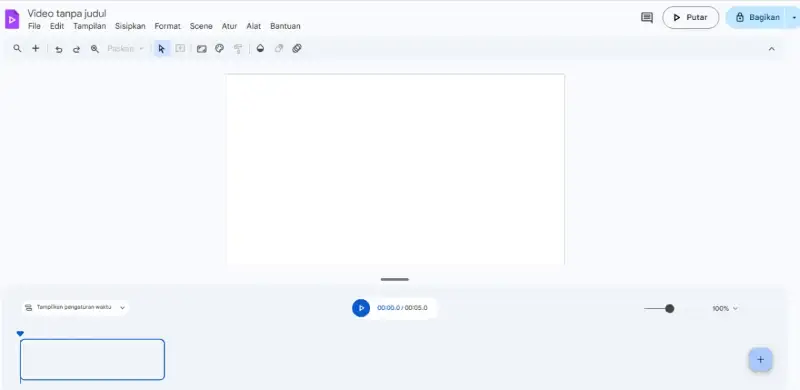
Task: Open the File menu
Action: (34, 26)
